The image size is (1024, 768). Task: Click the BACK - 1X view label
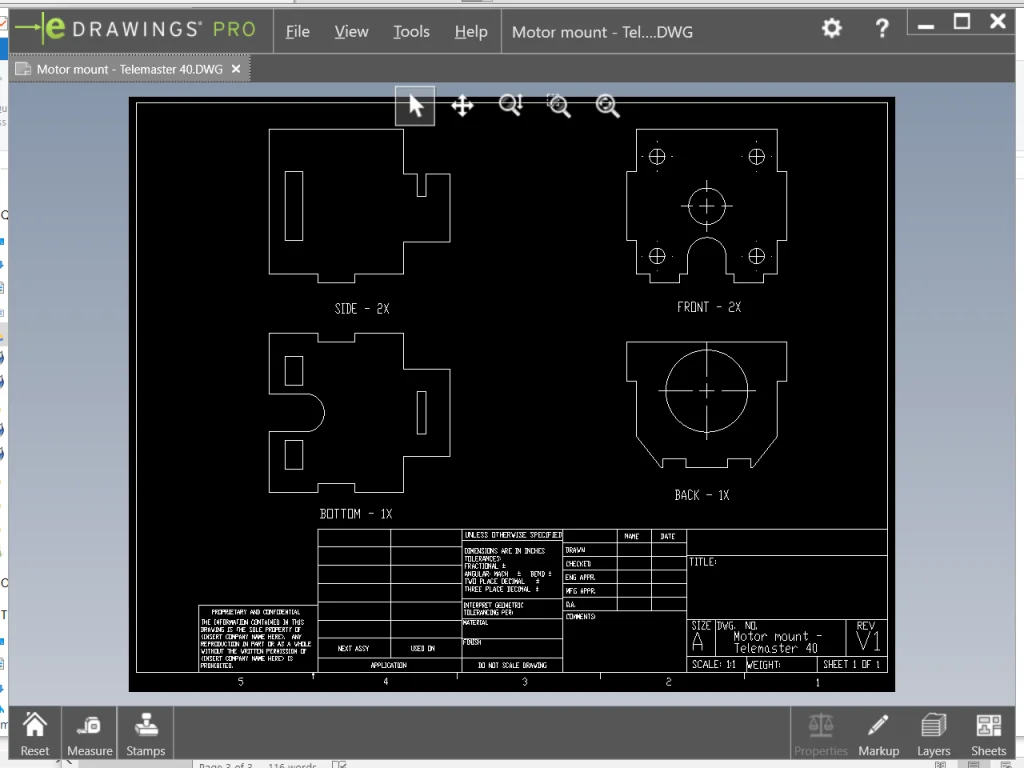(x=702, y=495)
